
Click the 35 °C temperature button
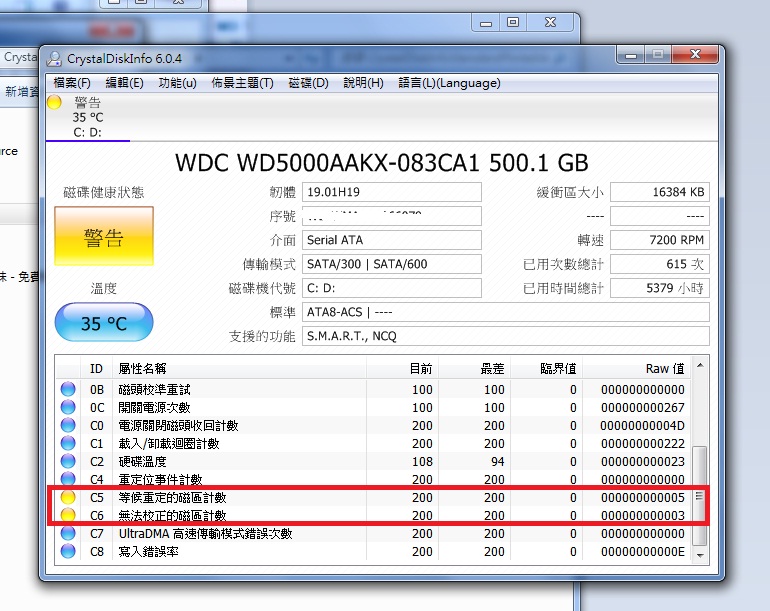[103, 324]
